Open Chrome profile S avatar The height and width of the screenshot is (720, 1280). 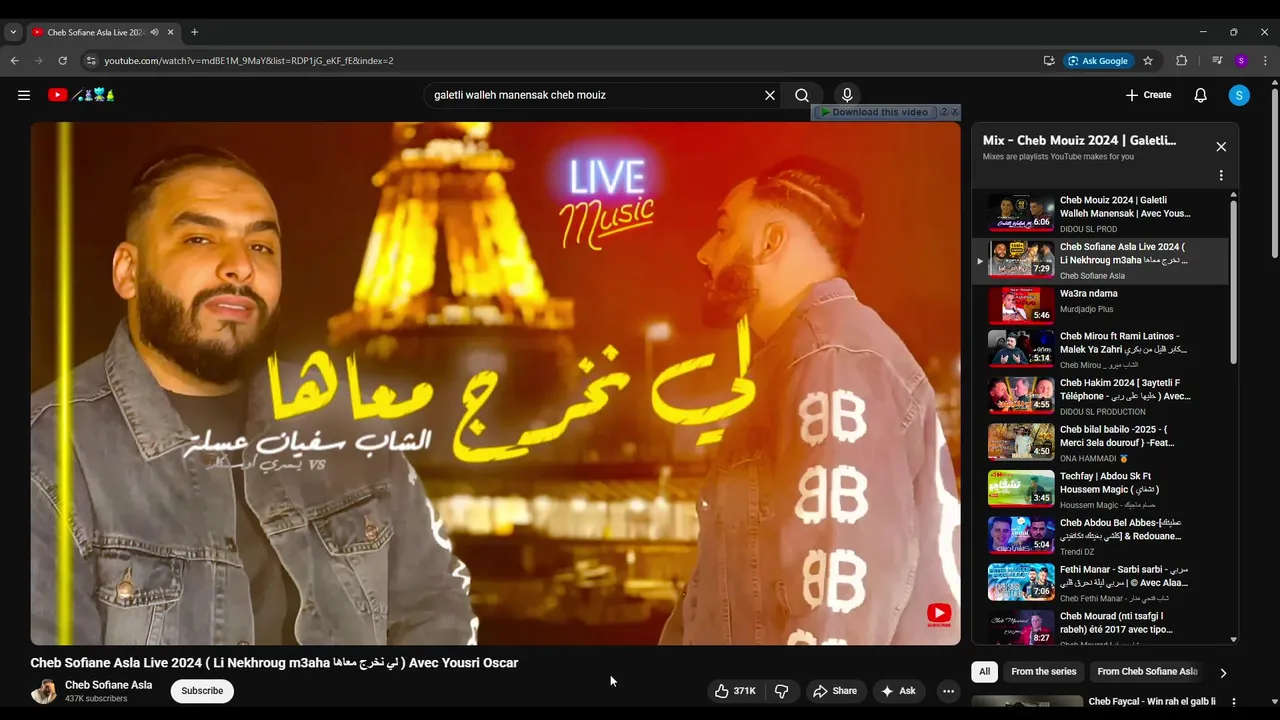point(1241,61)
